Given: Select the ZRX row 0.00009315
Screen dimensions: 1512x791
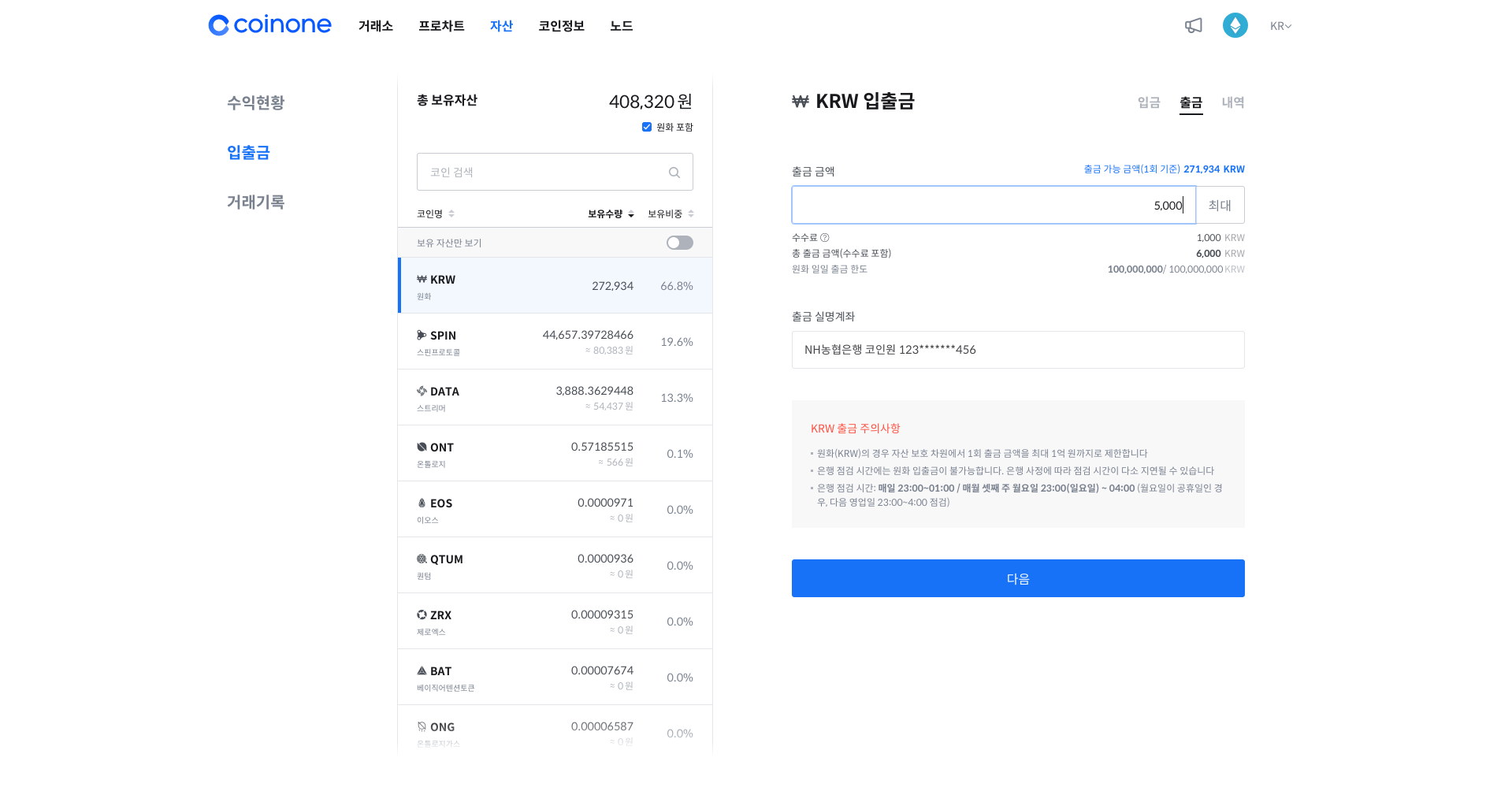Looking at the screenshot, I should tap(555, 621).
